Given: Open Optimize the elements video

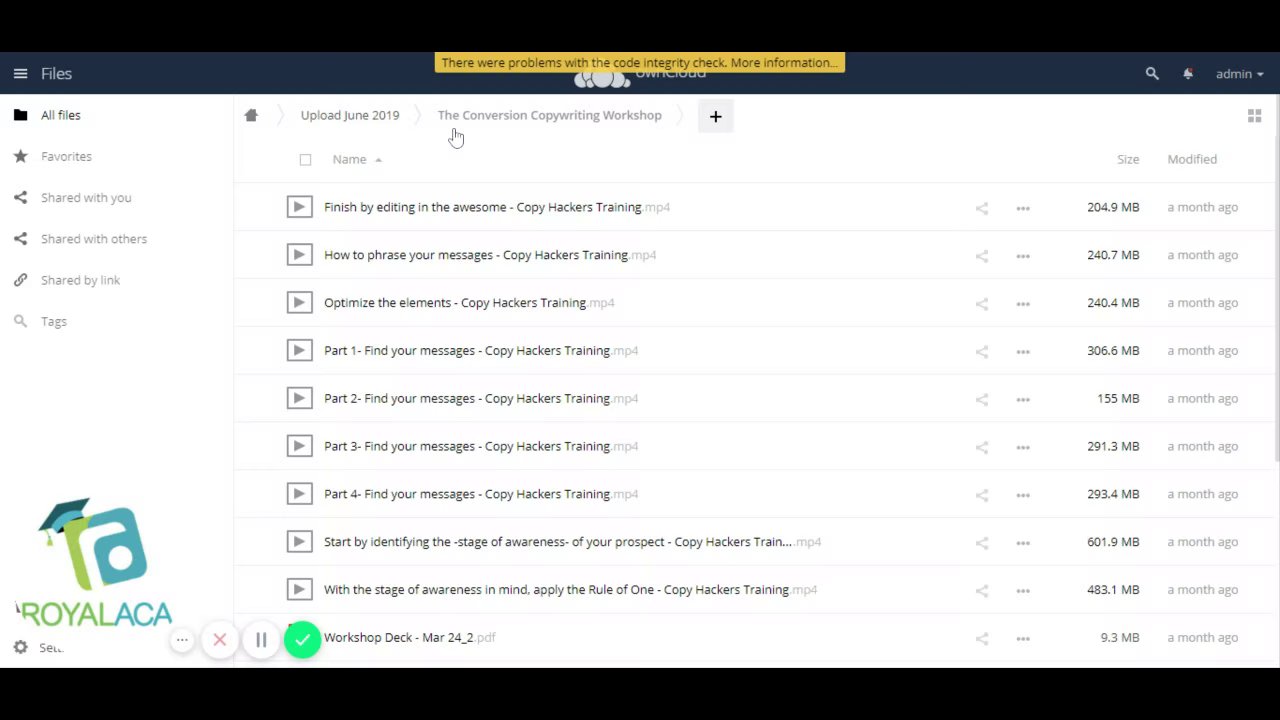Looking at the screenshot, I should 469,303.
